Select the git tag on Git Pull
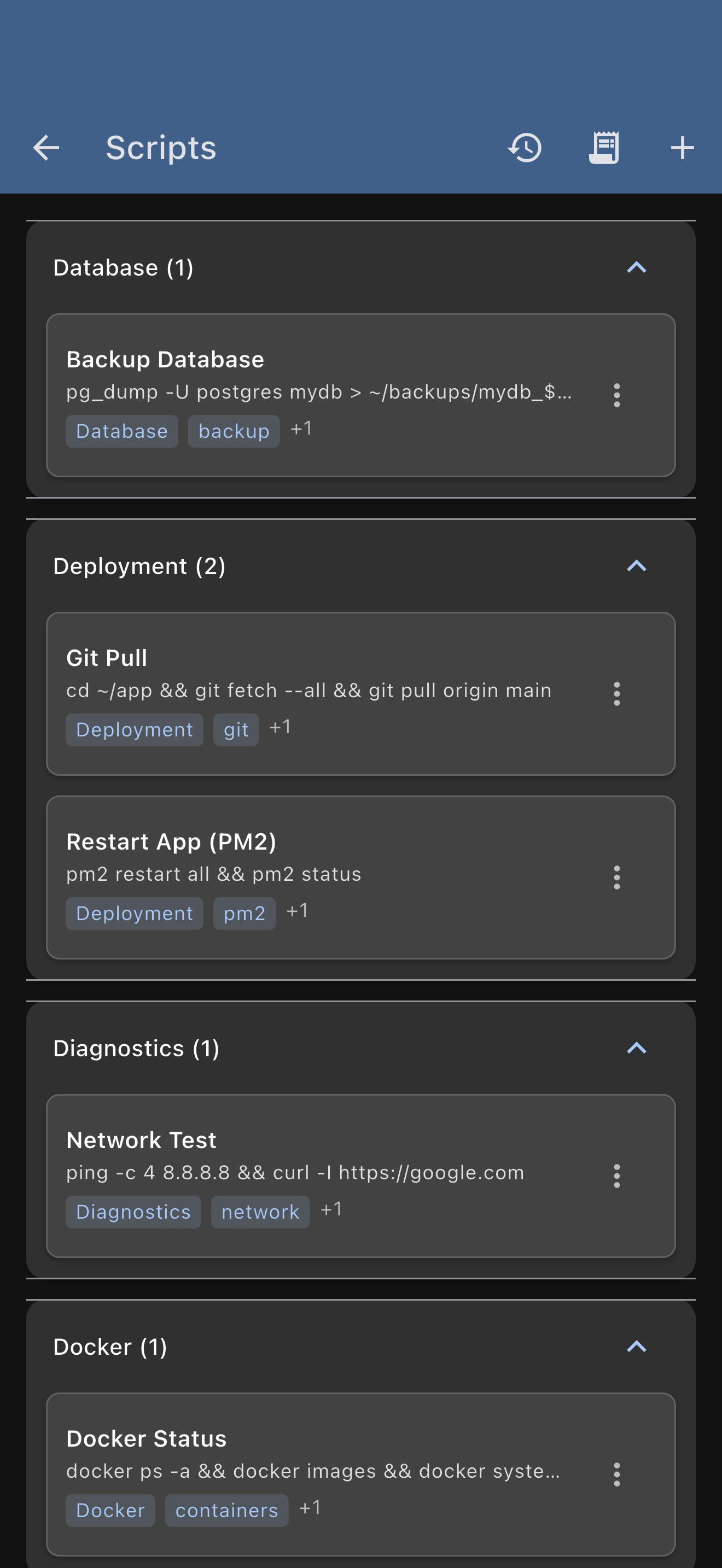Screen dimensions: 722x1568 (x=236, y=729)
